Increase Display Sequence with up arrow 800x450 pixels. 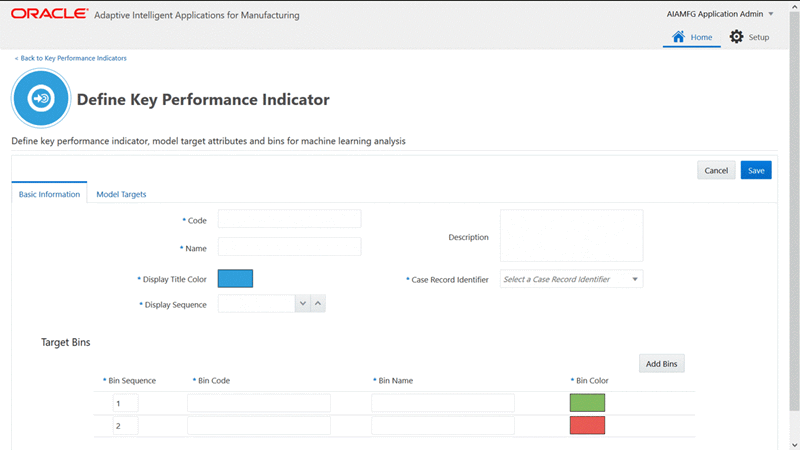pos(318,304)
